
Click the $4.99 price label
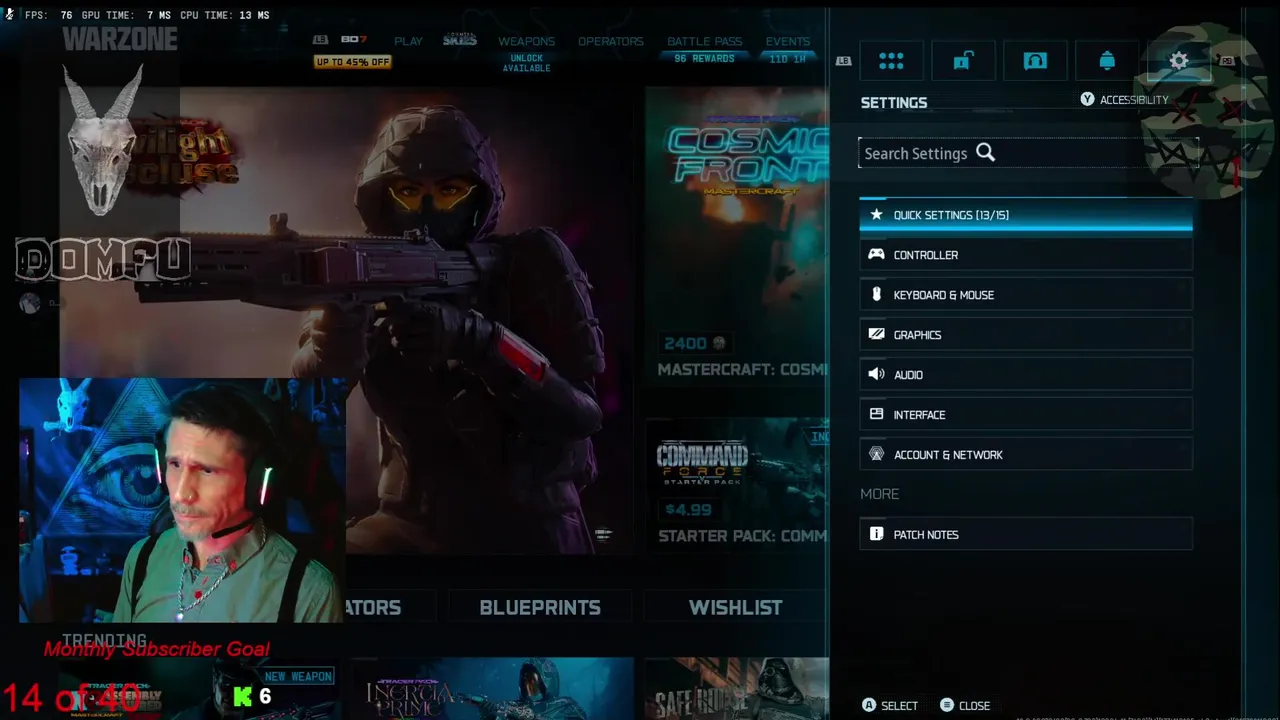[688, 510]
